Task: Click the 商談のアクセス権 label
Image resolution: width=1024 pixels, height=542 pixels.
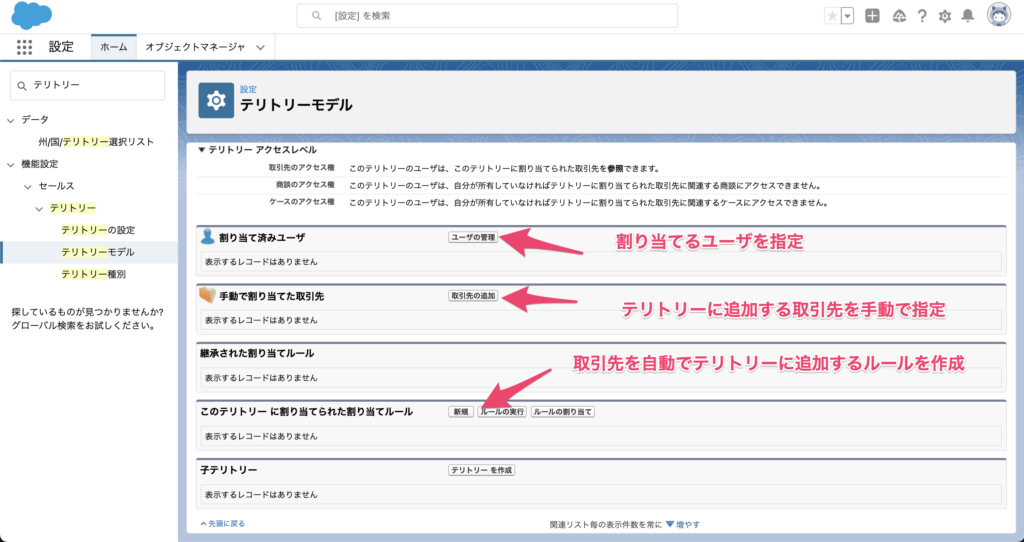Action: (305, 185)
